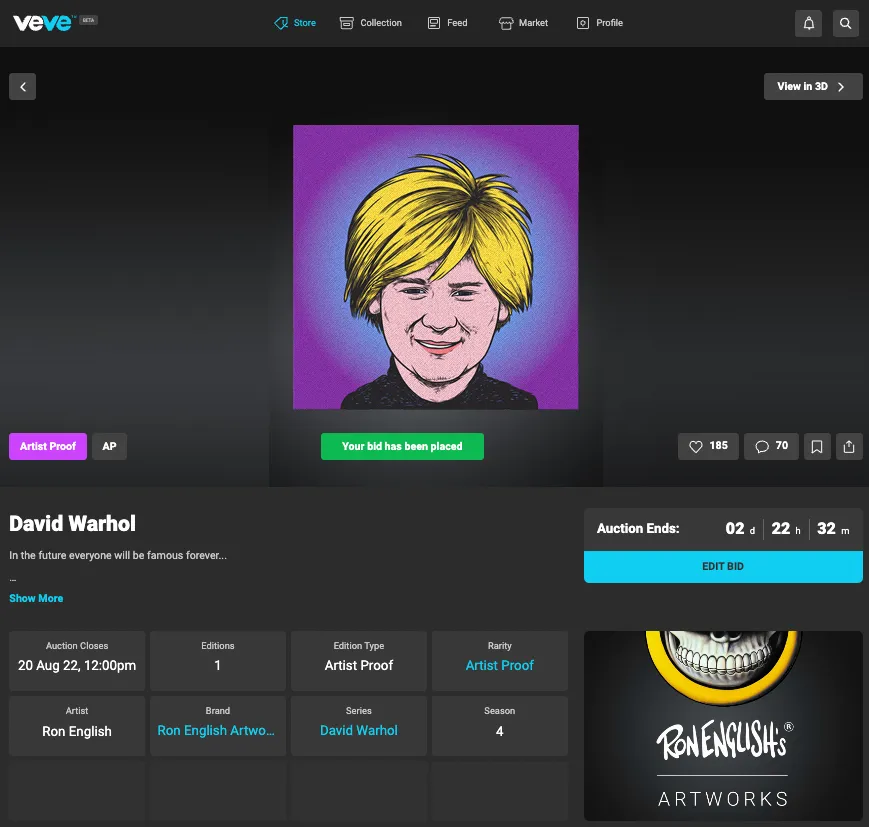869x827 pixels.
Task: Click the search magnifier icon
Action: (x=846, y=23)
